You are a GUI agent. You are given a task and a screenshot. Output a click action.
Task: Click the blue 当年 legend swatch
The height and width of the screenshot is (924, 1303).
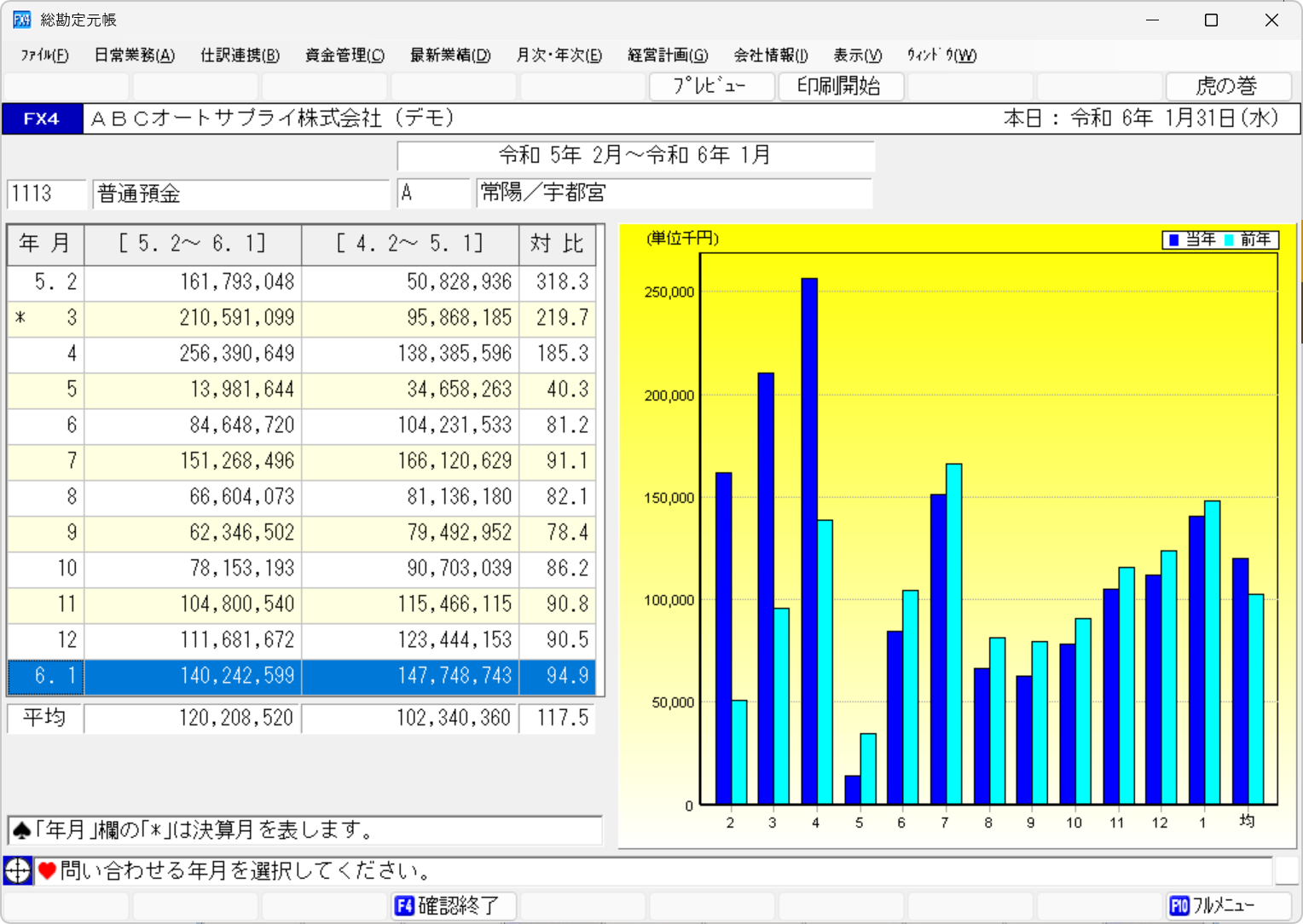tap(1174, 240)
